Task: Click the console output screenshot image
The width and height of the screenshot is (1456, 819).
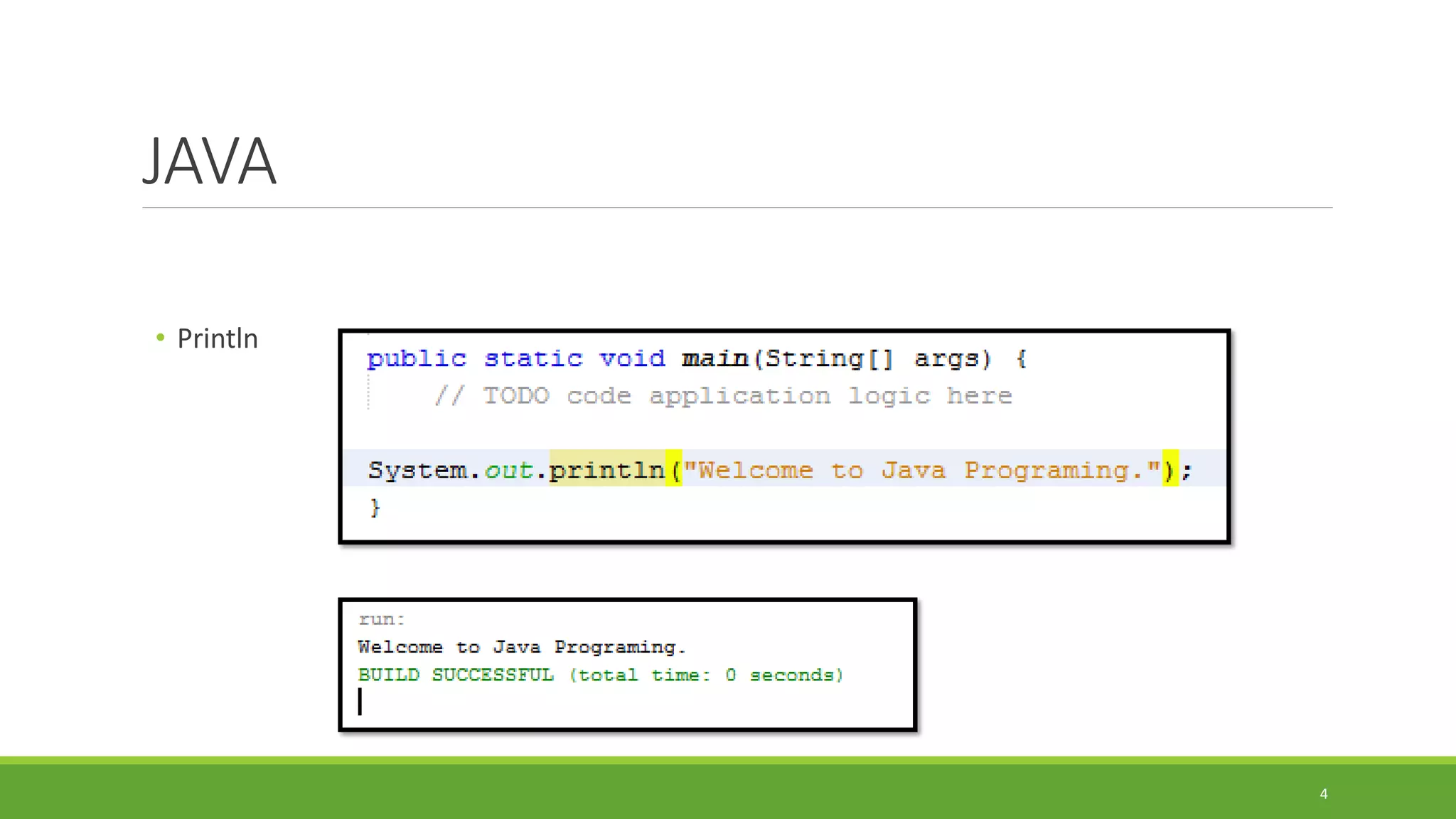Action: tap(628, 665)
